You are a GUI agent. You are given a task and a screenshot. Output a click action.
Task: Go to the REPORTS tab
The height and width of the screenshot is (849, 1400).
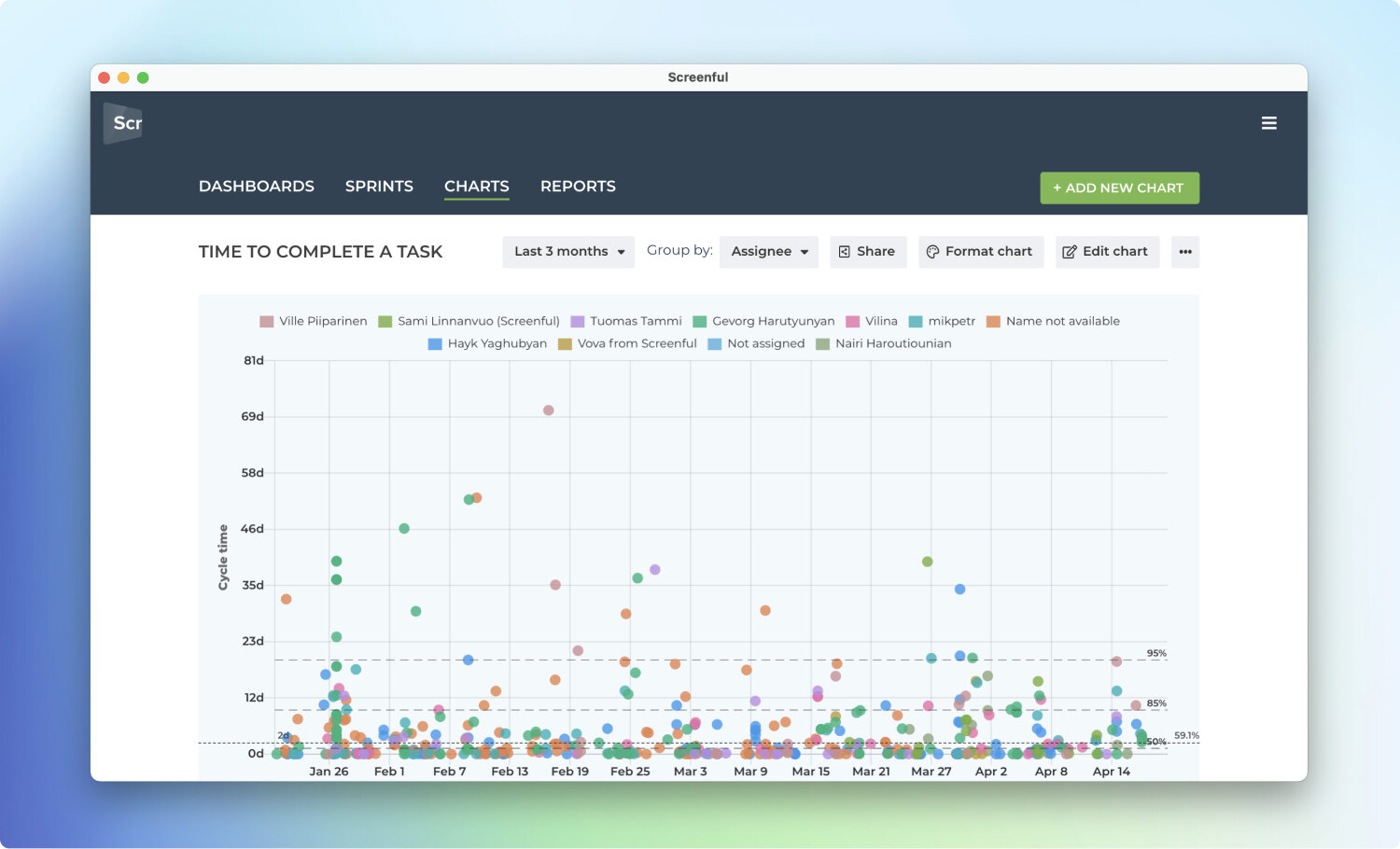(578, 186)
